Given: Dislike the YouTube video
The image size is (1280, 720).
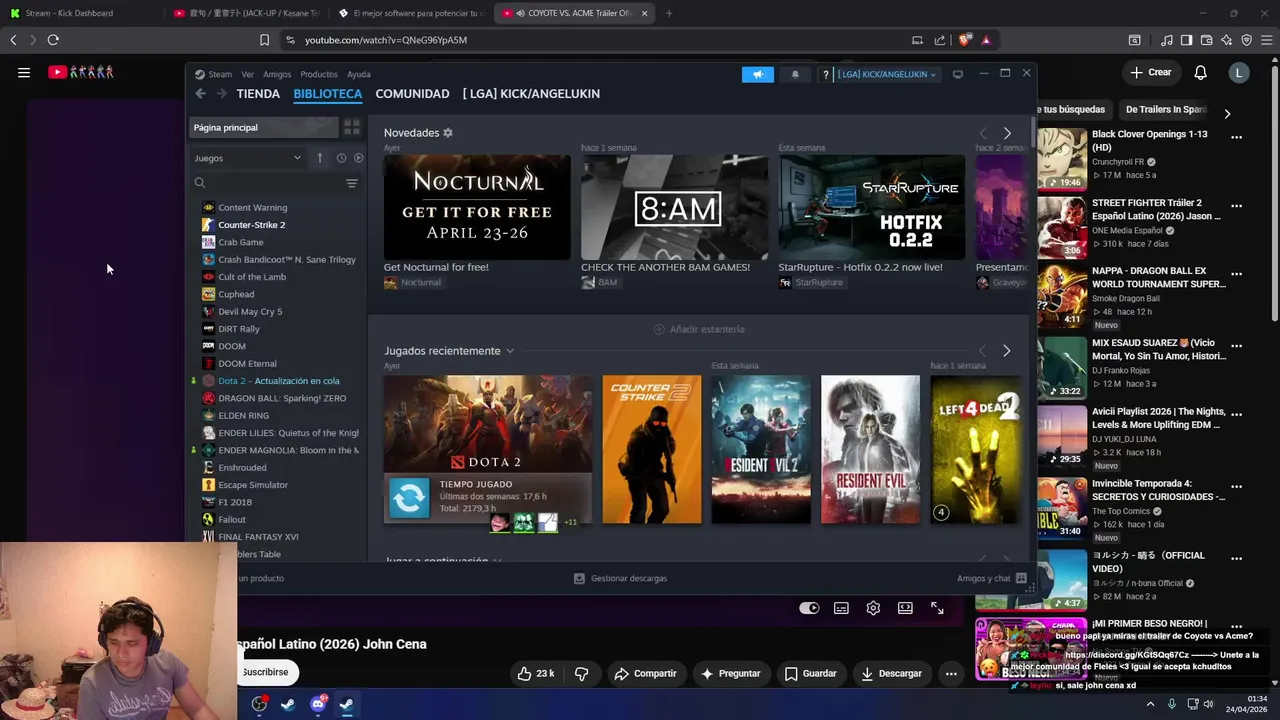Looking at the screenshot, I should click(581, 673).
